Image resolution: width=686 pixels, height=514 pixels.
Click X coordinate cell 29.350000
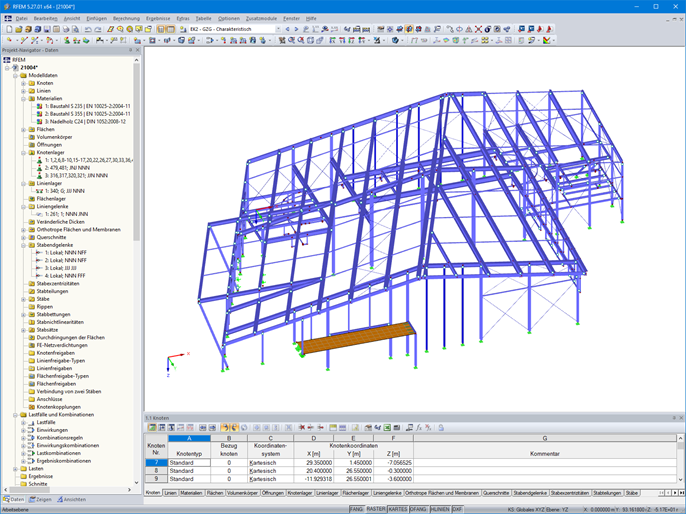tap(314, 463)
